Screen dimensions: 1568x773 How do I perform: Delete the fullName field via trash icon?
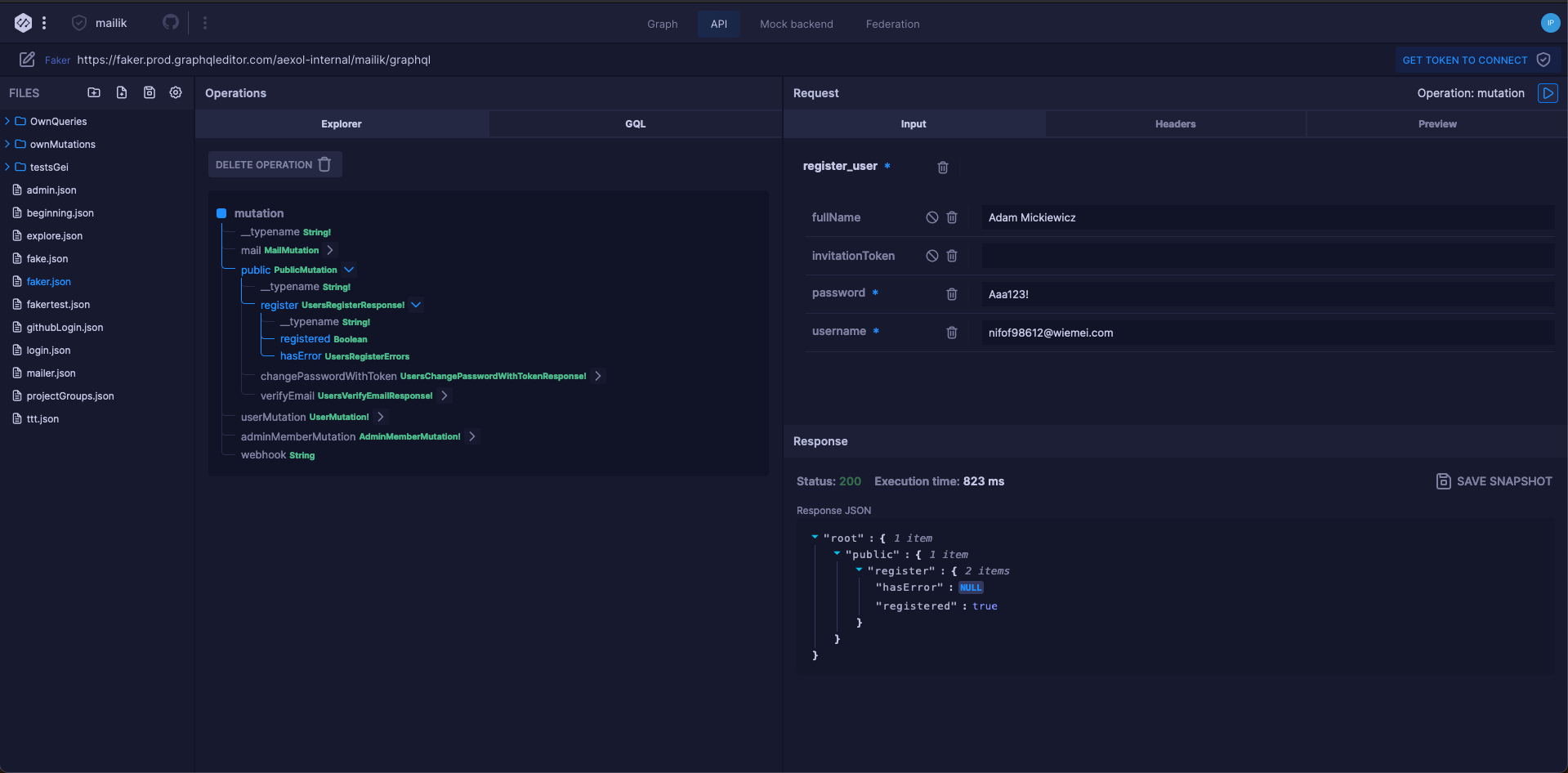click(x=952, y=217)
